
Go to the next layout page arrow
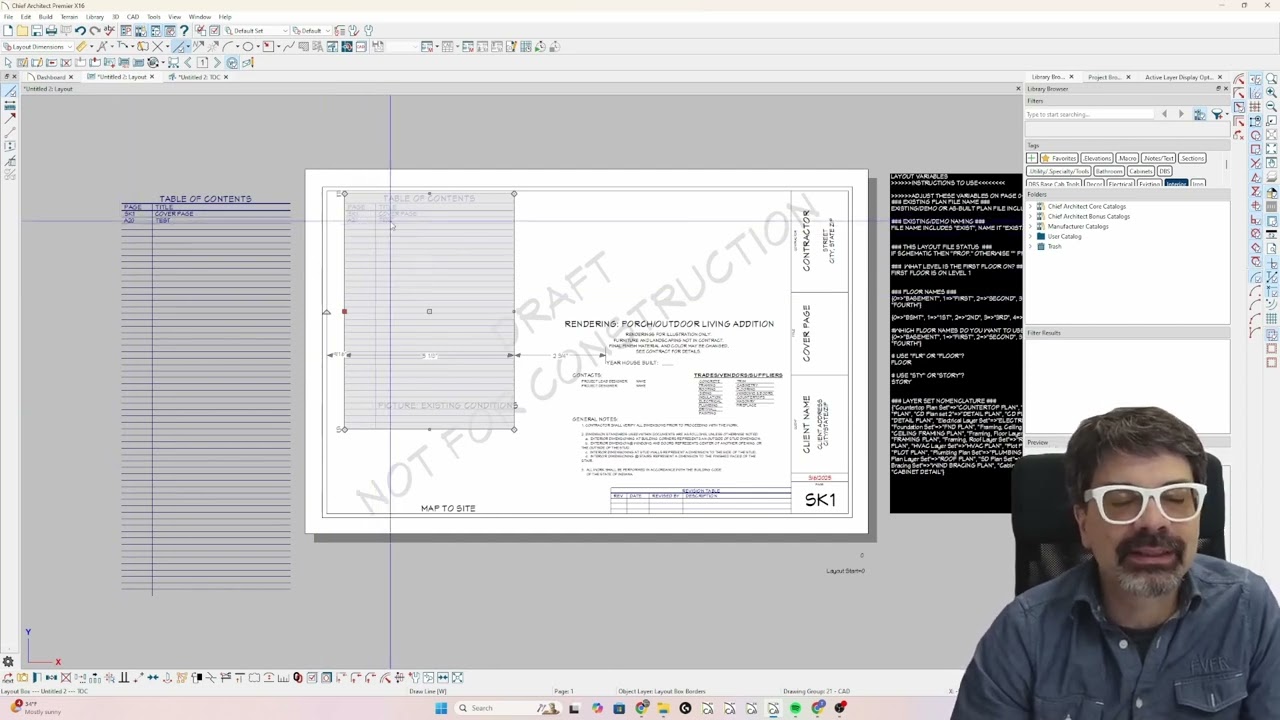[x=217, y=62]
